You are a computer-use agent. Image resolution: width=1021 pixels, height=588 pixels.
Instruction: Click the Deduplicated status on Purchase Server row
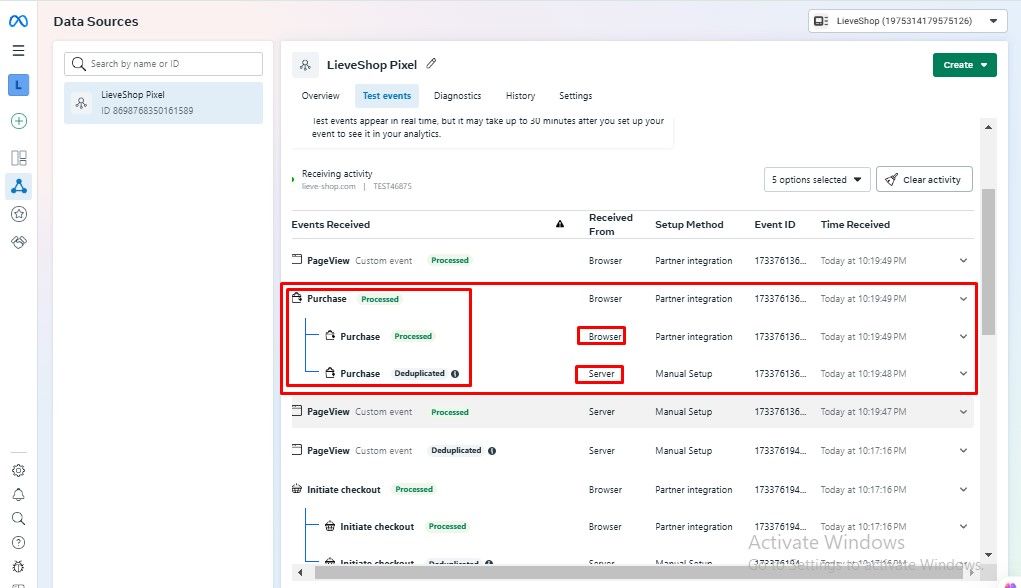tap(419, 374)
